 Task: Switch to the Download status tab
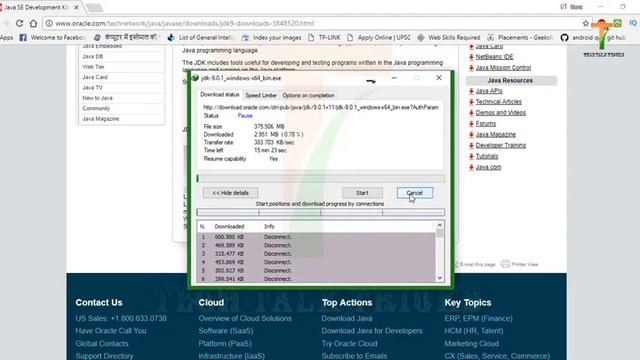(x=220, y=95)
